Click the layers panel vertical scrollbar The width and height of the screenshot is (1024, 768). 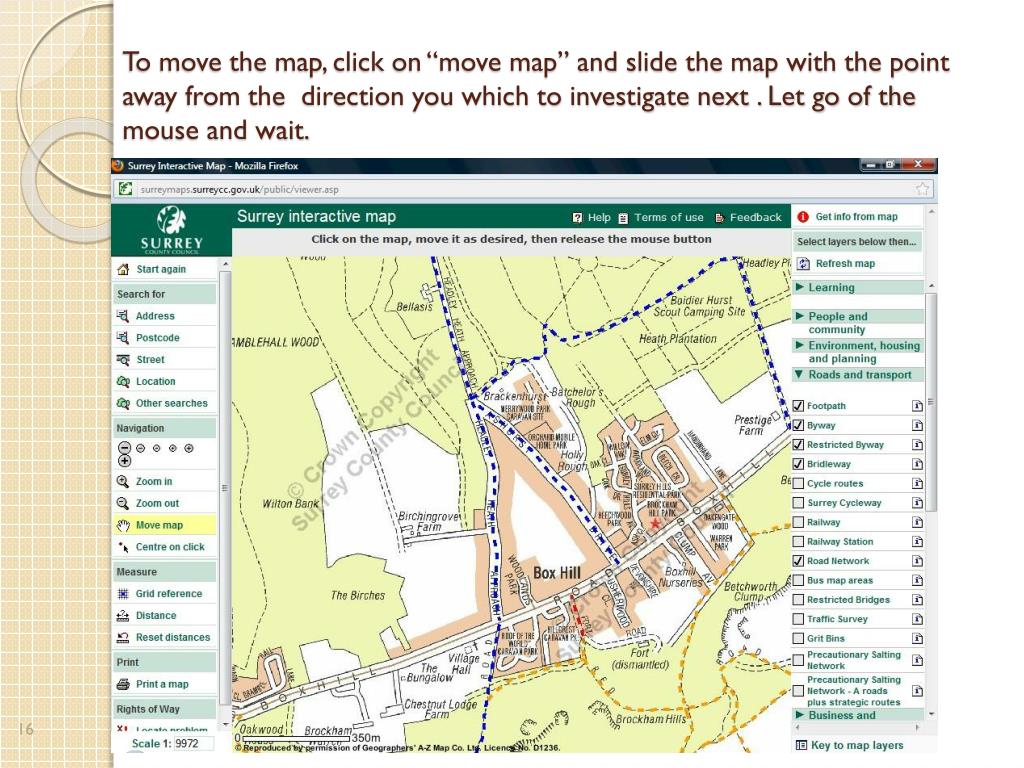click(932, 402)
